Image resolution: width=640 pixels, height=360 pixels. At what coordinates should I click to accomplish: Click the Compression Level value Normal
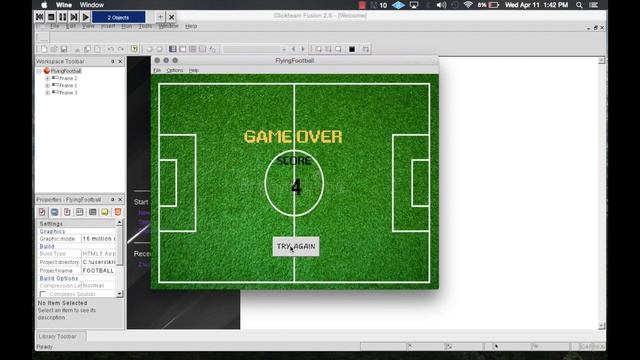coord(98,286)
